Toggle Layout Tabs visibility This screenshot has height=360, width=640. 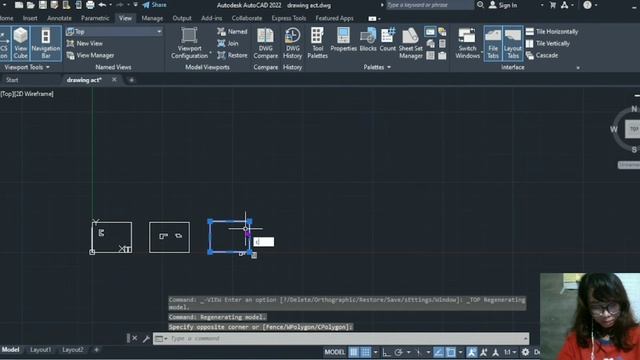click(x=512, y=43)
